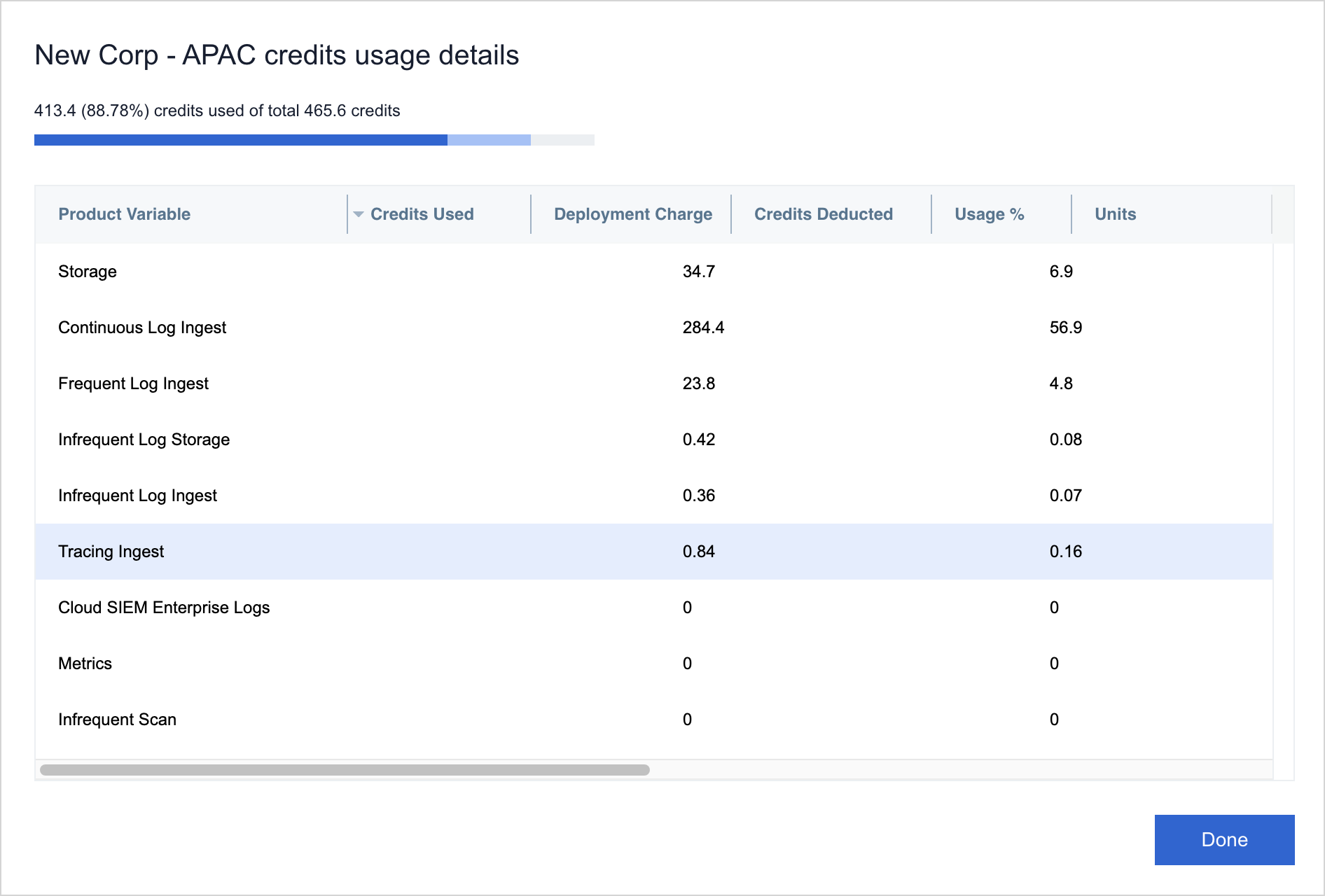The width and height of the screenshot is (1325, 896).
Task: Sort by Product Variable column header
Action: pos(124,214)
